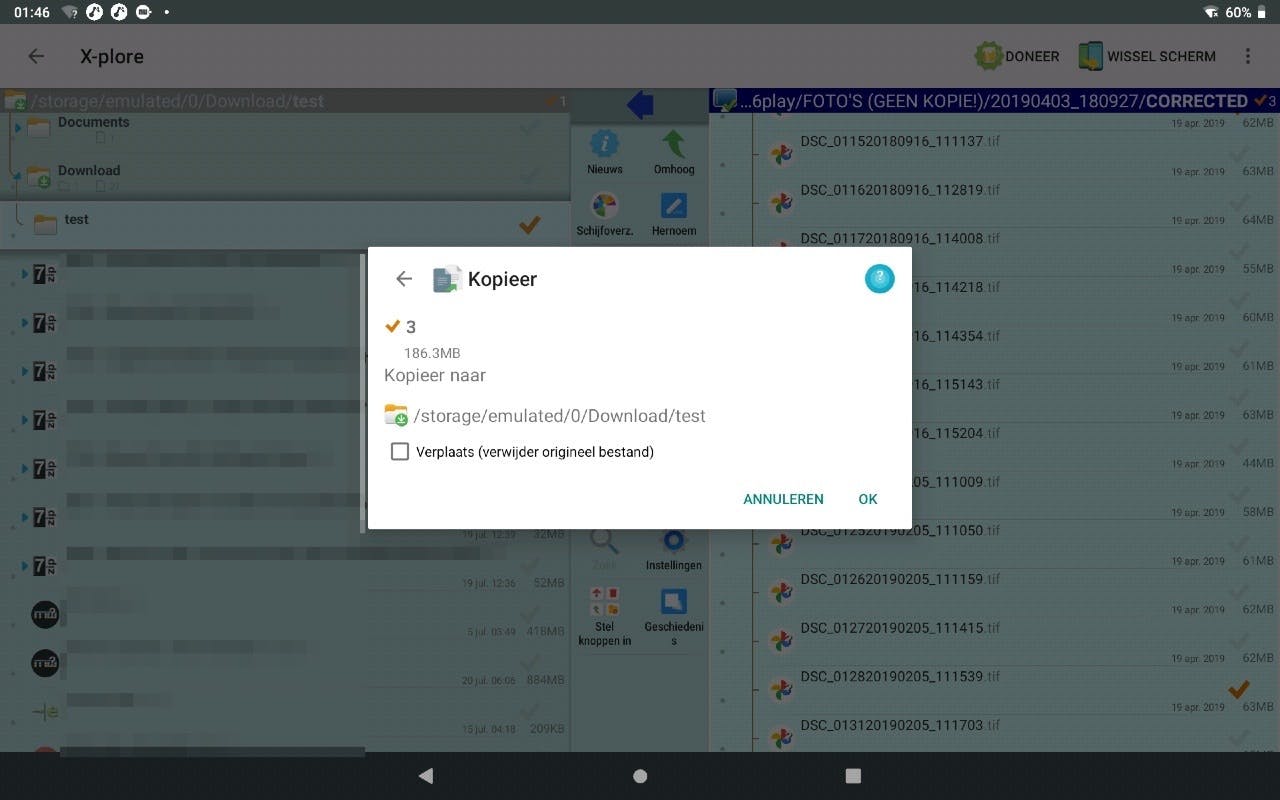Collapse the Download folder arrow
The height and width of the screenshot is (800, 1280).
pos(17,176)
